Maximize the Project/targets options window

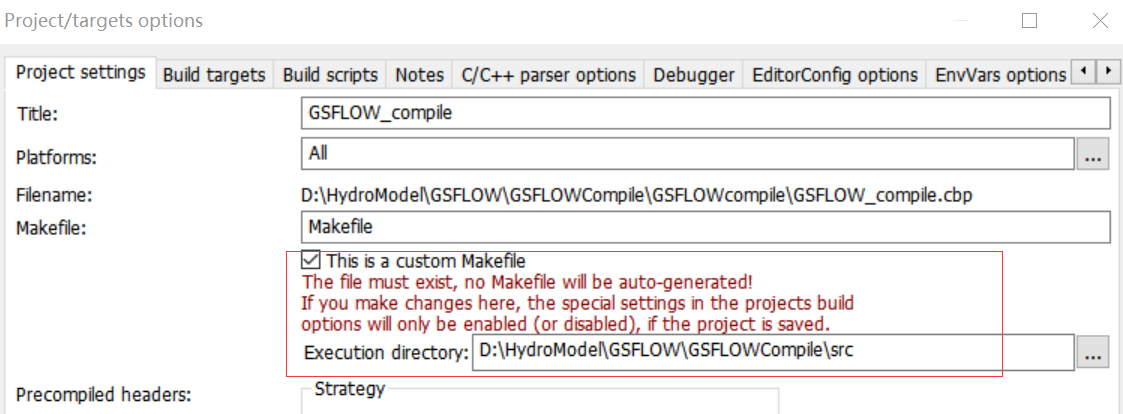point(1029,20)
